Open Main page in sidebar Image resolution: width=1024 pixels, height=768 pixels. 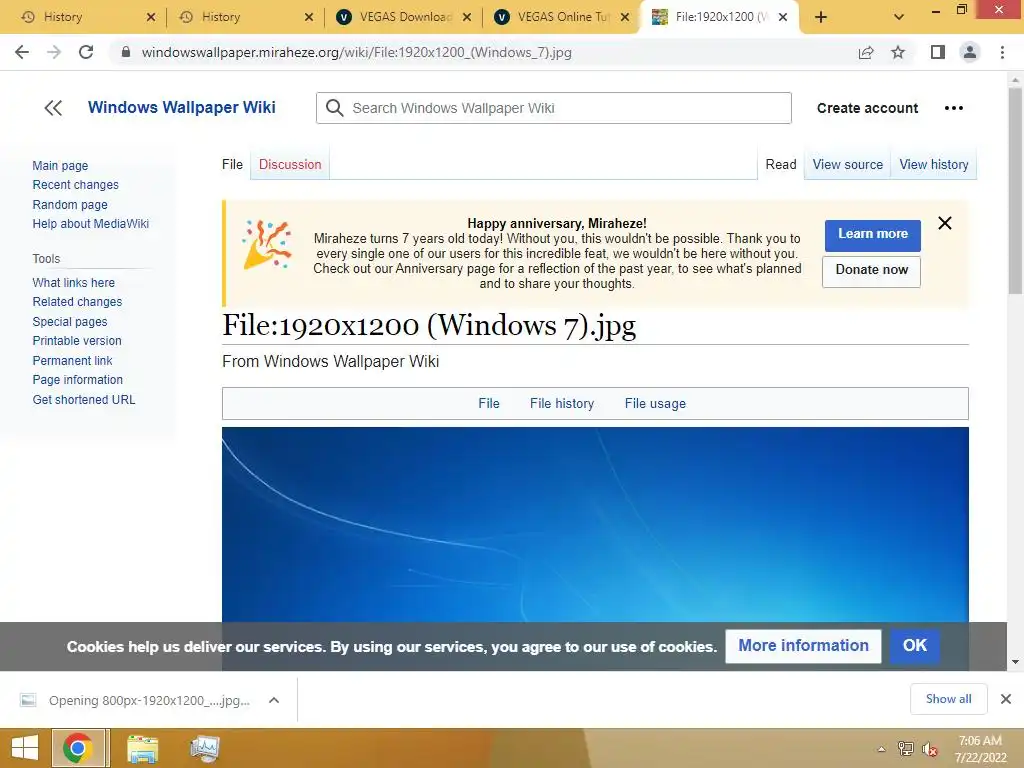[60, 166]
